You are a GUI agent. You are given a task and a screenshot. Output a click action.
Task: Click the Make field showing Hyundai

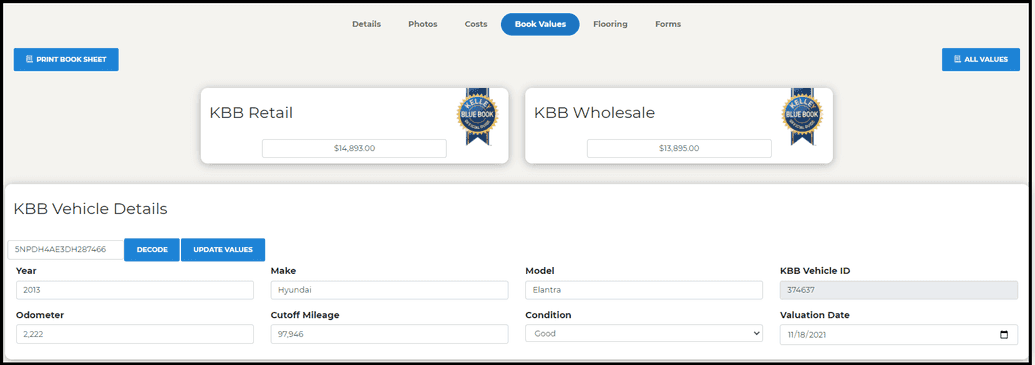click(389, 290)
